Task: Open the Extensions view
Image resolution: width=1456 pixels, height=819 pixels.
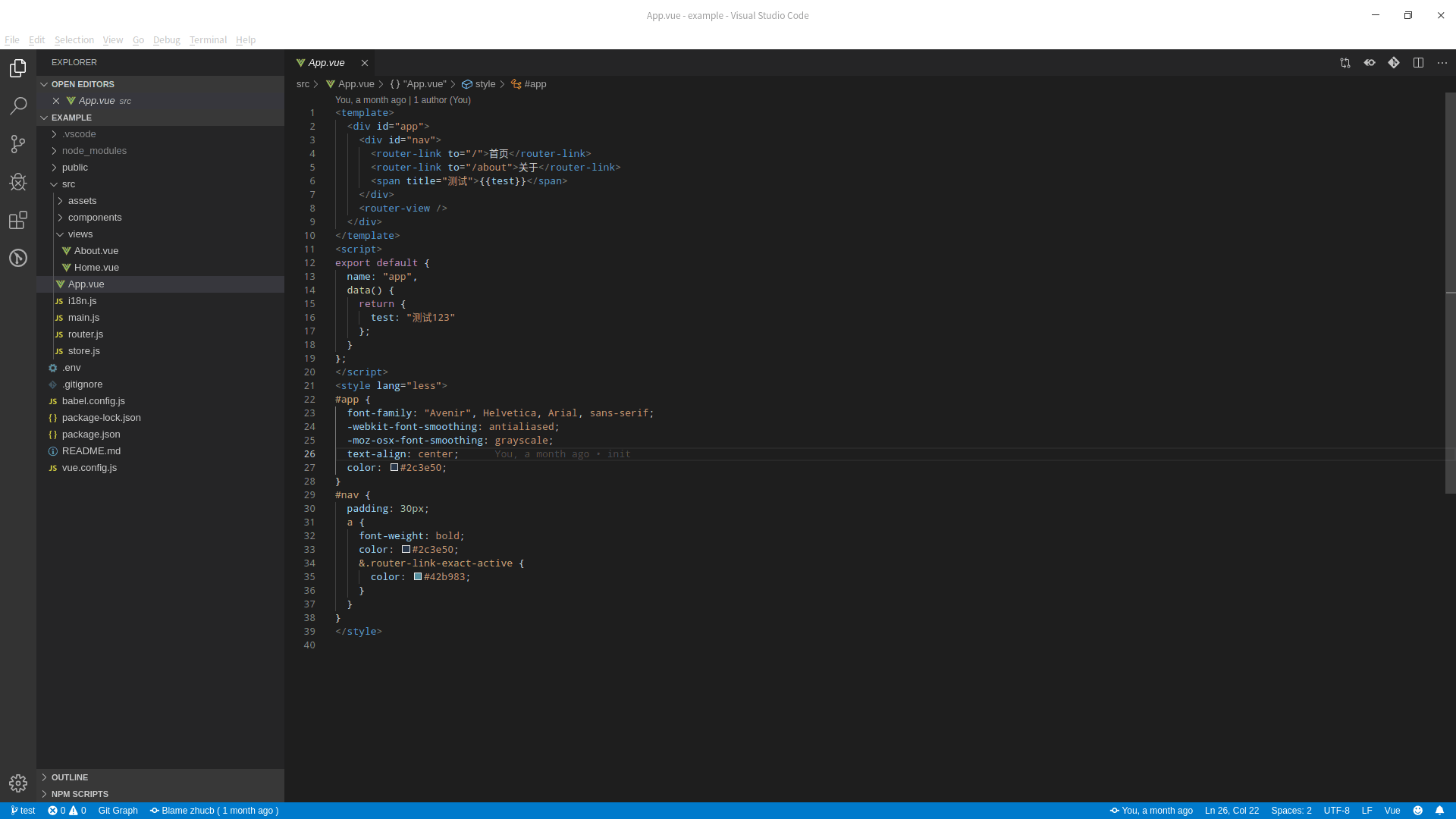Action: [18, 220]
